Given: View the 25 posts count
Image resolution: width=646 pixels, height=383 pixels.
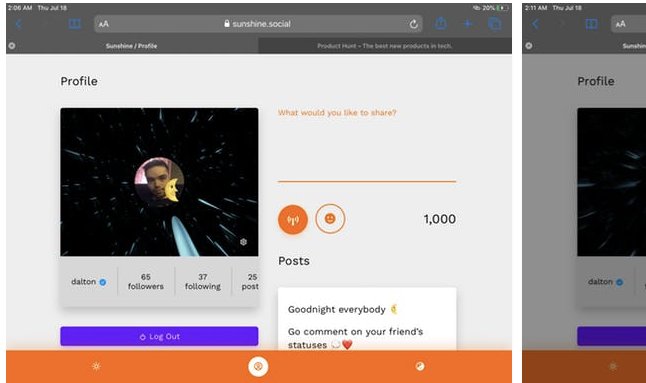Looking at the screenshot, I should pos(250,281).
